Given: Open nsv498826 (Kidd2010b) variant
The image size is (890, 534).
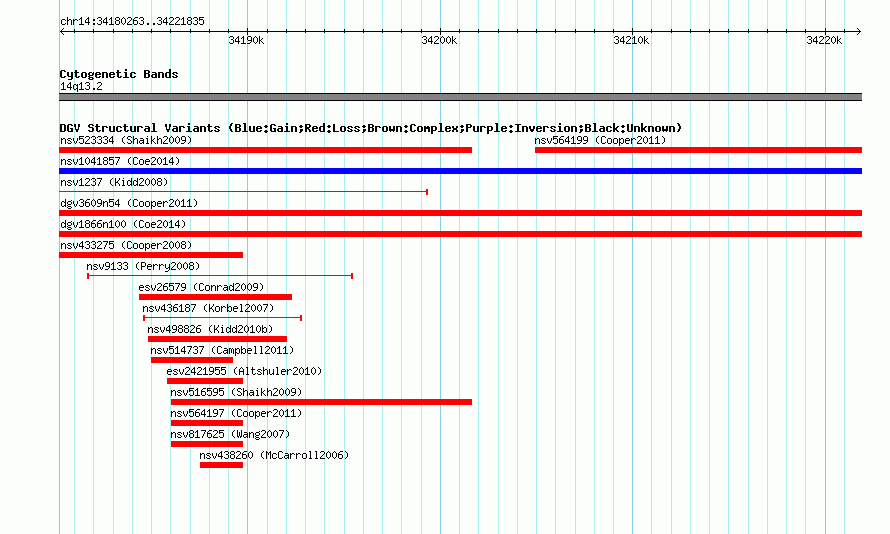Looking at the screenshot, I should (x=210, y=329).
